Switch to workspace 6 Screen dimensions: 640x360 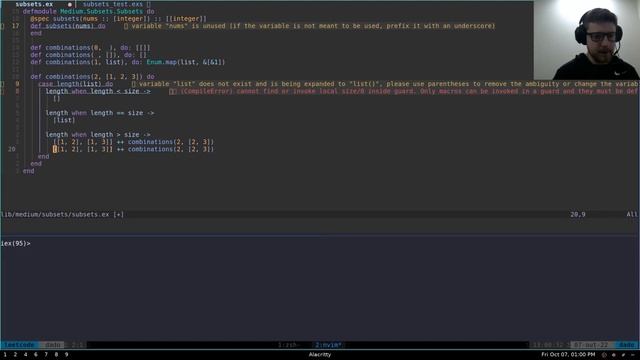pos(36,355)
